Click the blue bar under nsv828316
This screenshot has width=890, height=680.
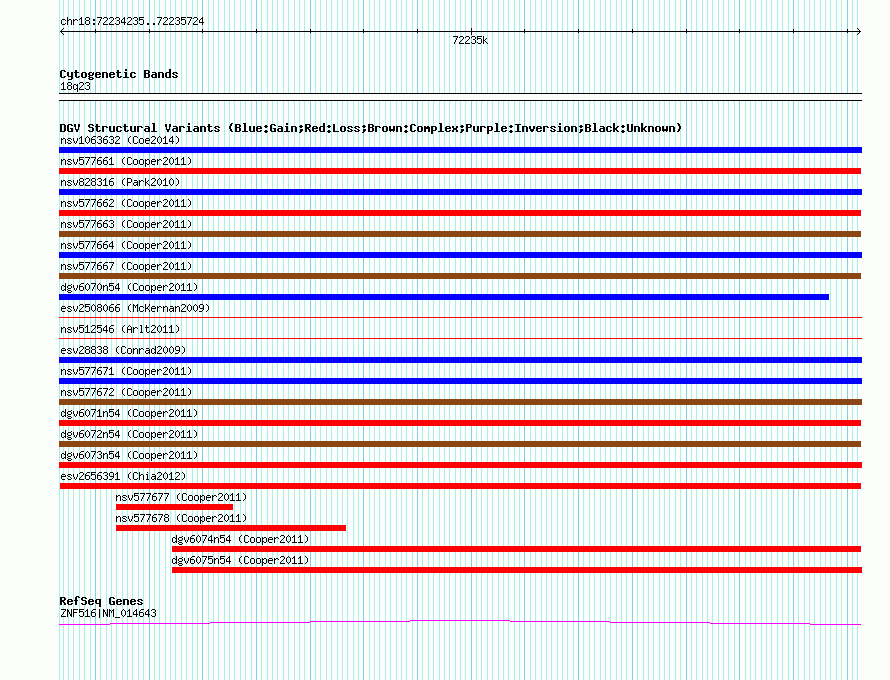pyautogui.click(x=460, y=192)
